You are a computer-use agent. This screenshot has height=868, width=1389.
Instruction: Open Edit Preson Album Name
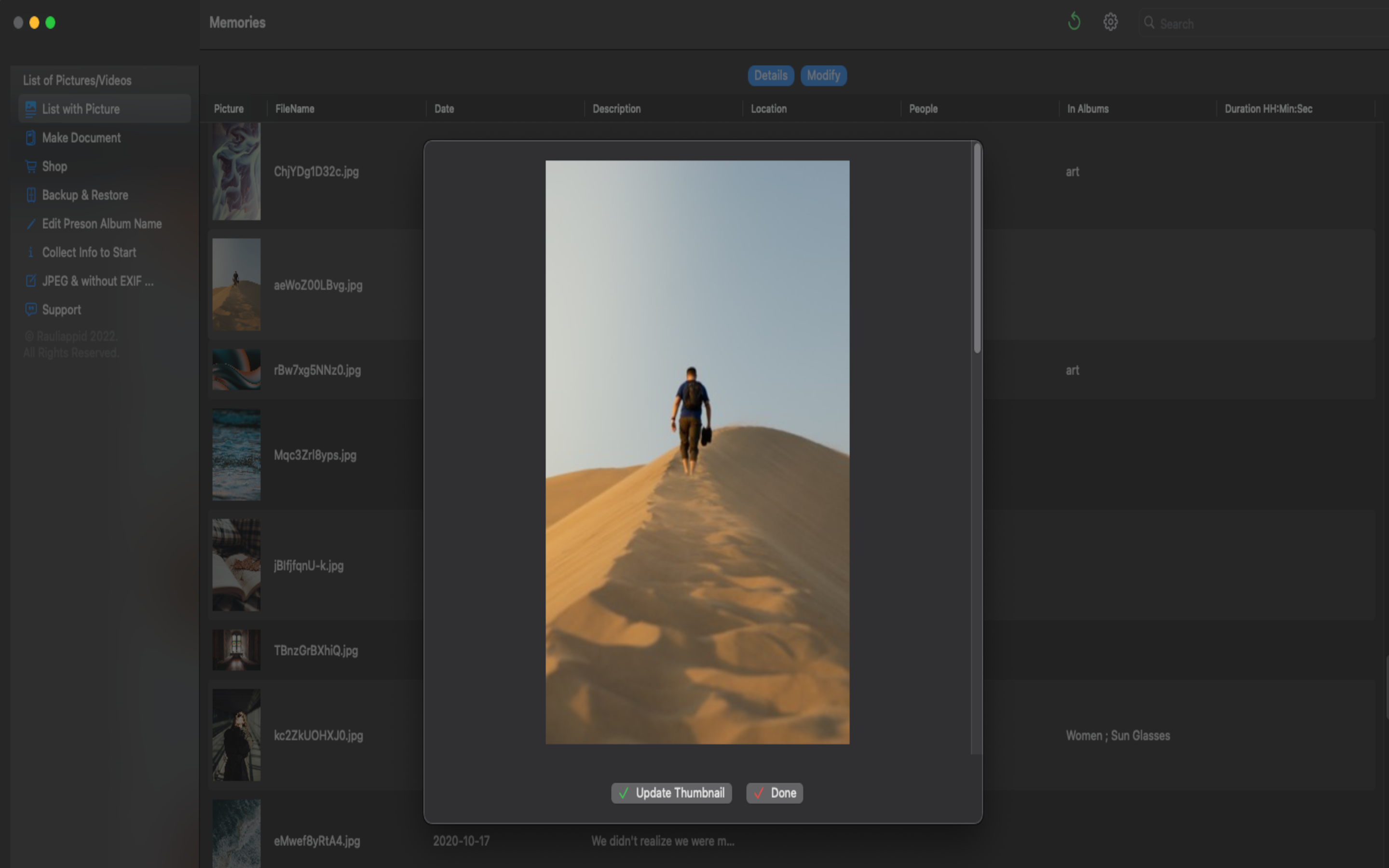pyautogui.click(x=105, y=224)
